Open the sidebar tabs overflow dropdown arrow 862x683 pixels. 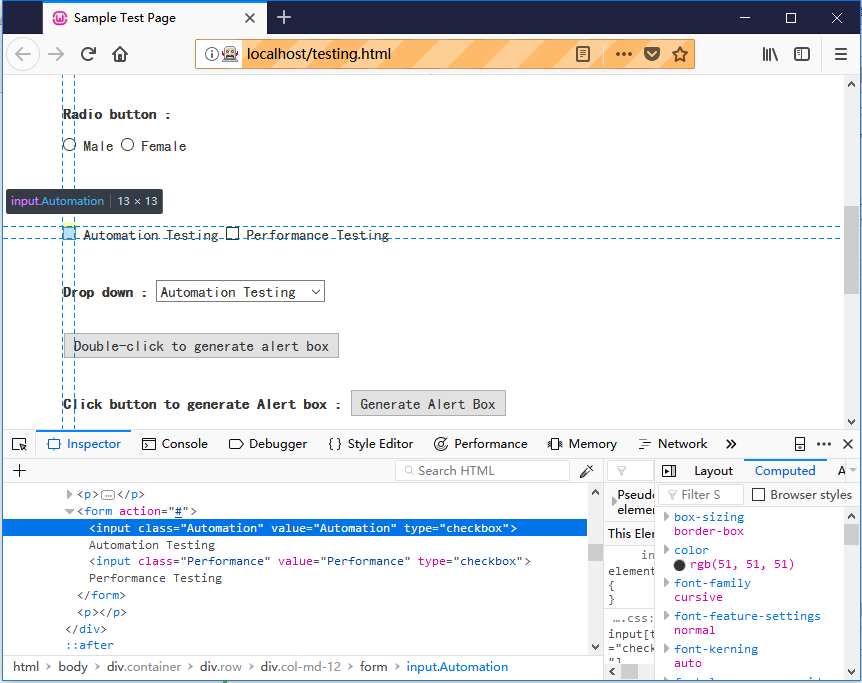pos(853,470)
